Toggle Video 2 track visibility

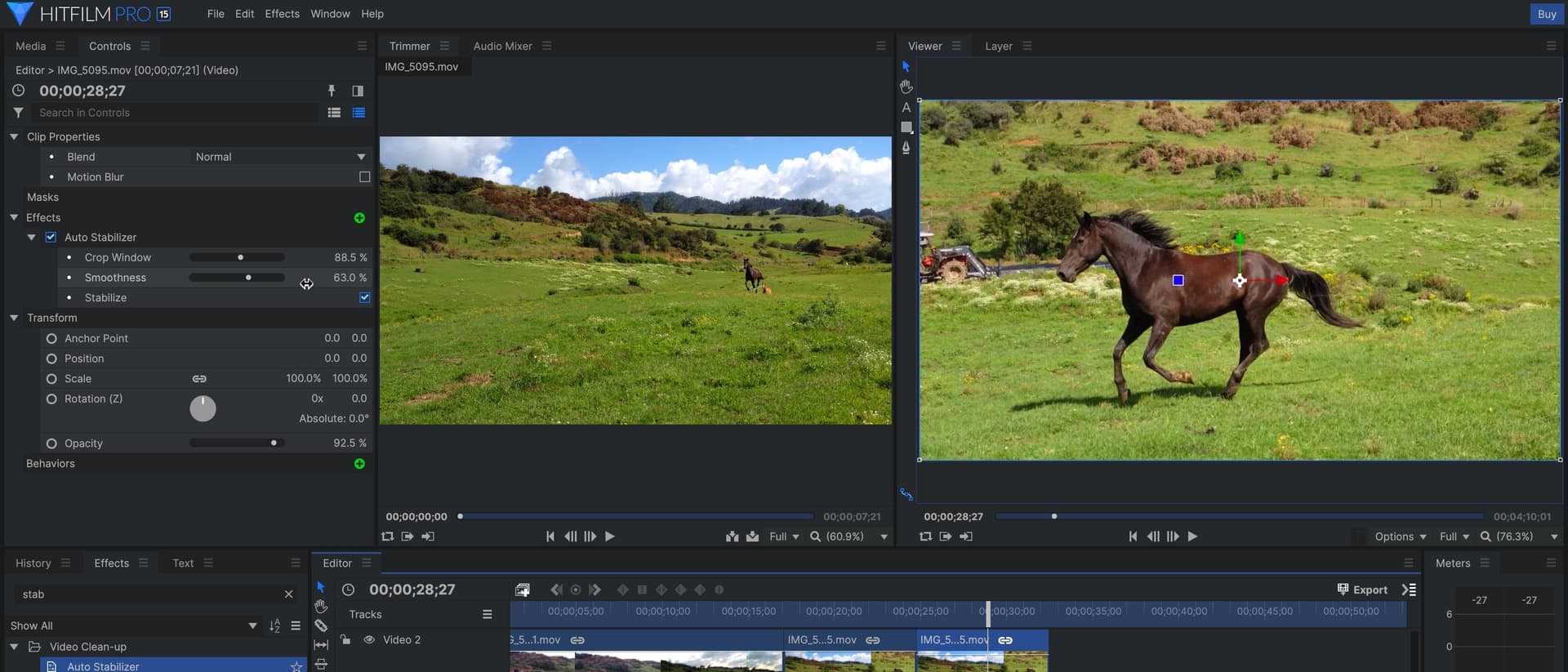pyautogui.click(x=369, y=640)
